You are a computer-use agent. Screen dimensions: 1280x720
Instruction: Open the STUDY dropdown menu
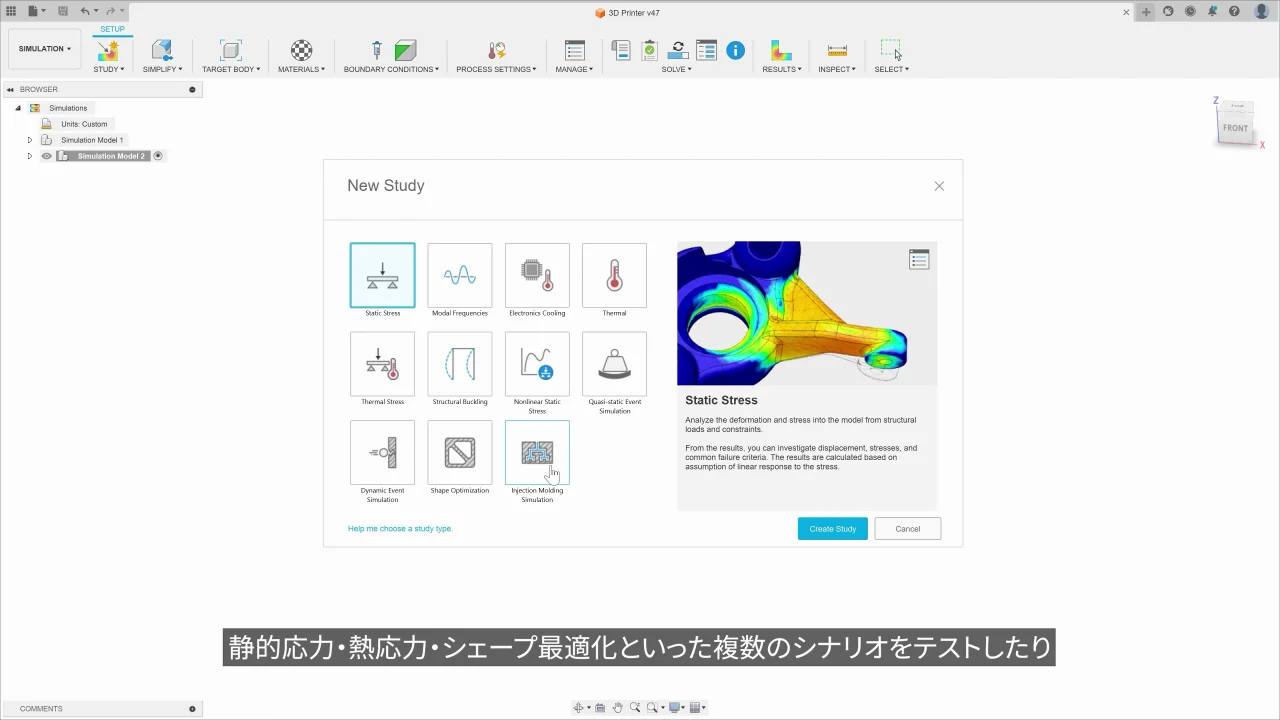pos(109,69)
